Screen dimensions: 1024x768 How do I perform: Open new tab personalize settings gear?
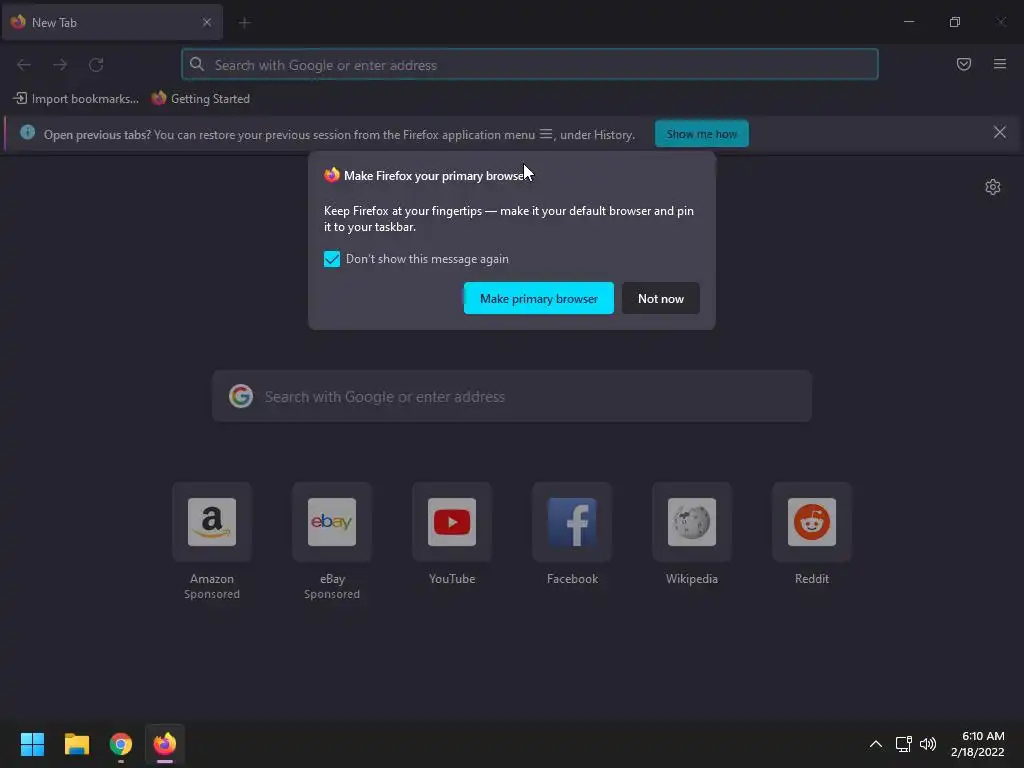993,187
